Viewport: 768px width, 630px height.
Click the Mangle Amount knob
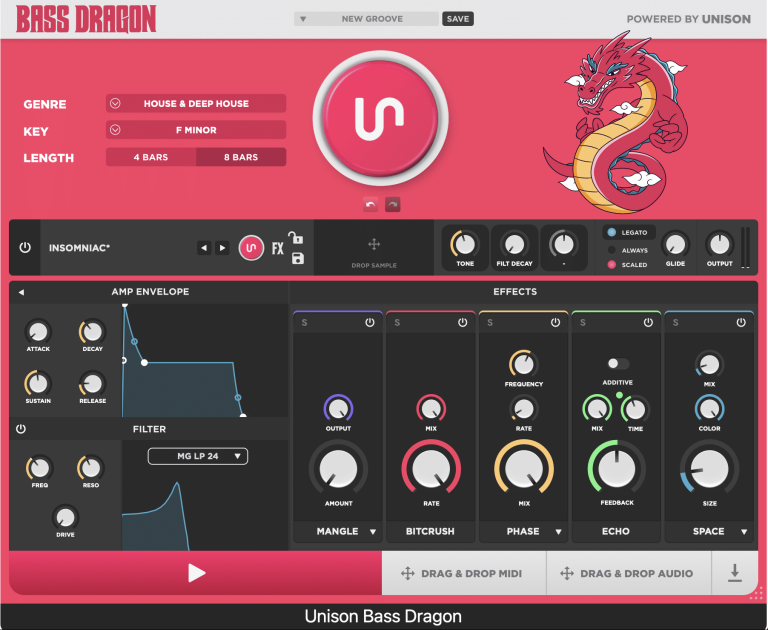(x=338, y=468)
